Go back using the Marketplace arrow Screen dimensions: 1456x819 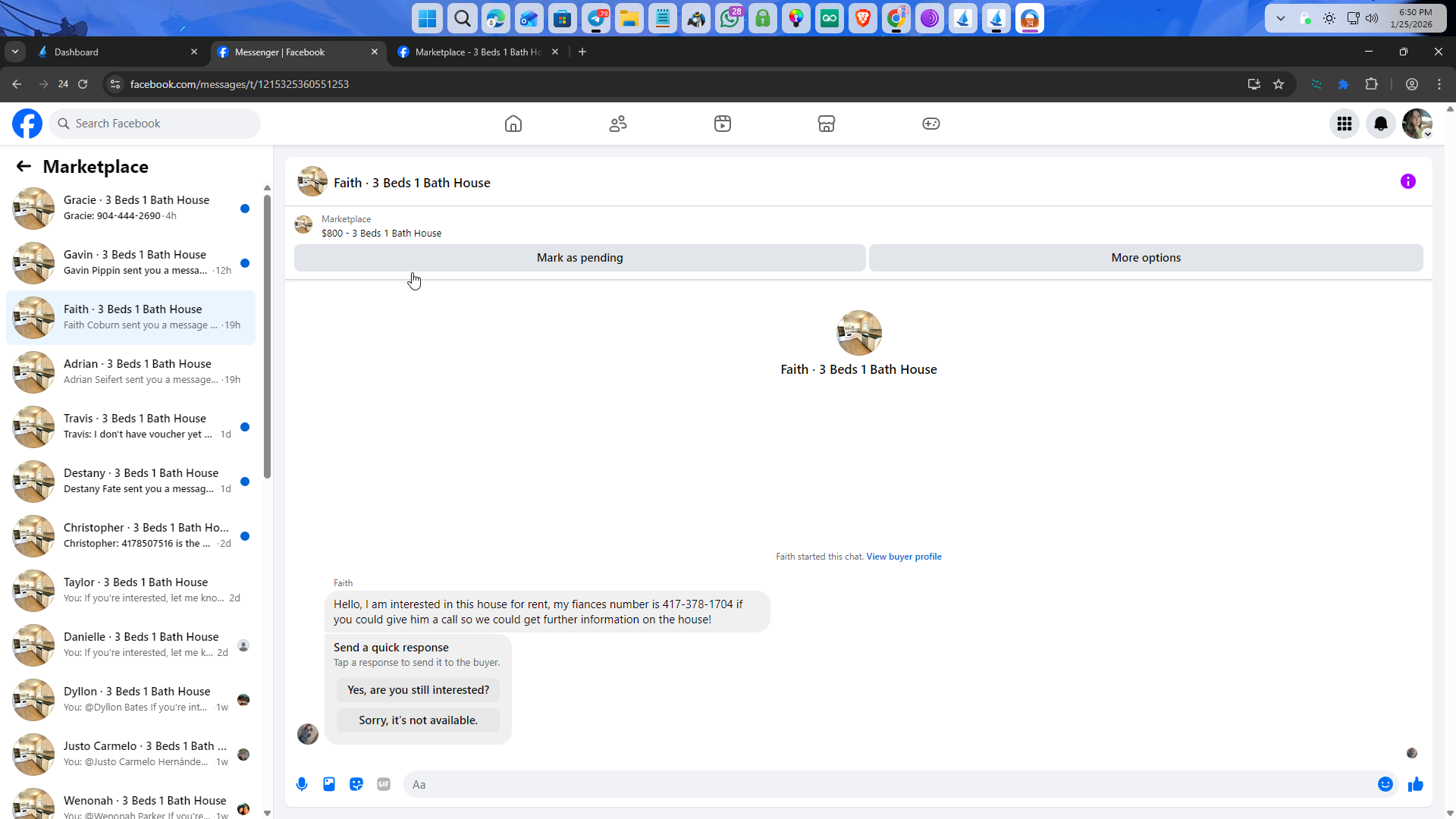pos(24,167)
